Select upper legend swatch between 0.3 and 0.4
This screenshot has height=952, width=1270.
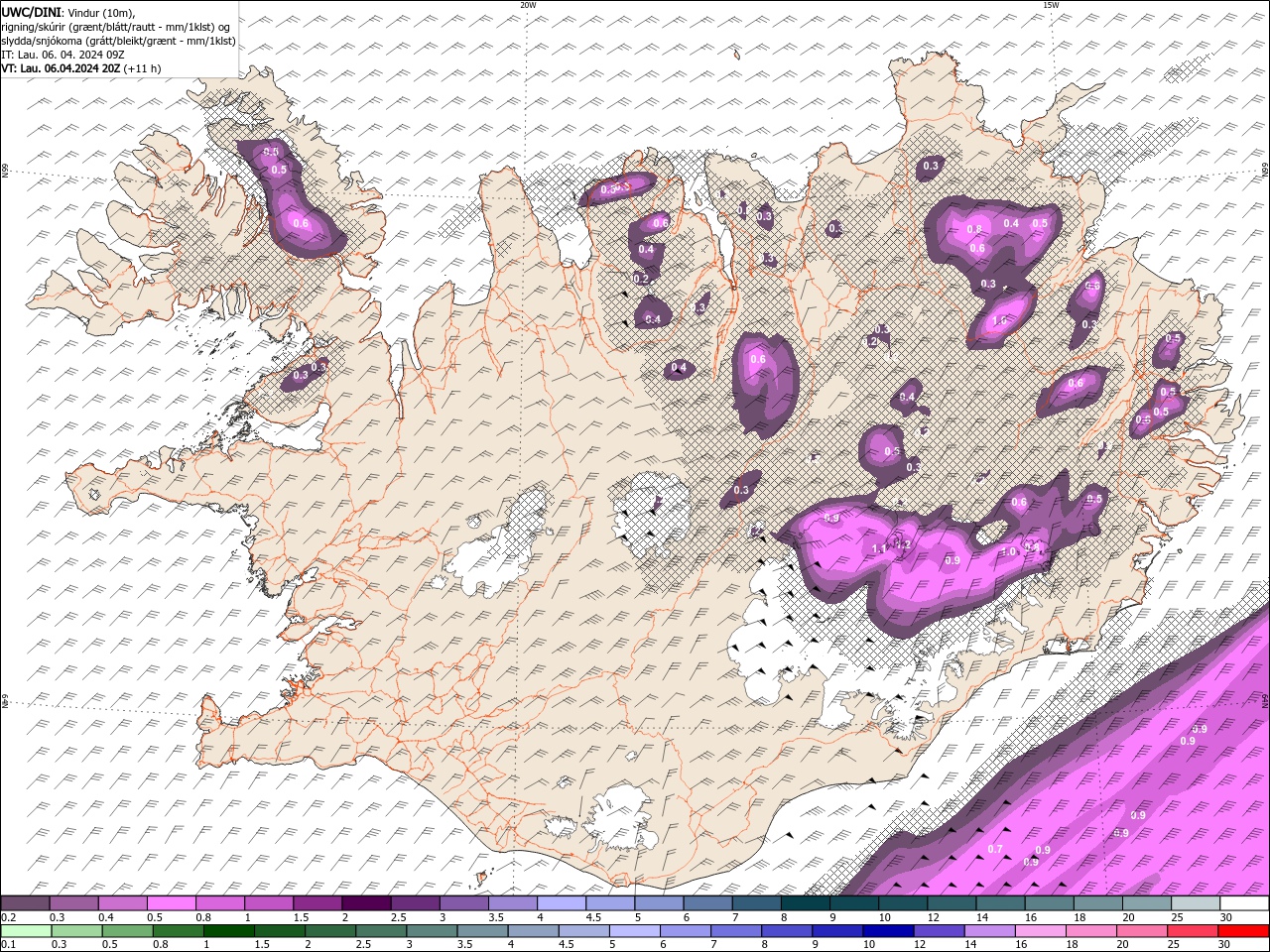(x=74, y=903)
